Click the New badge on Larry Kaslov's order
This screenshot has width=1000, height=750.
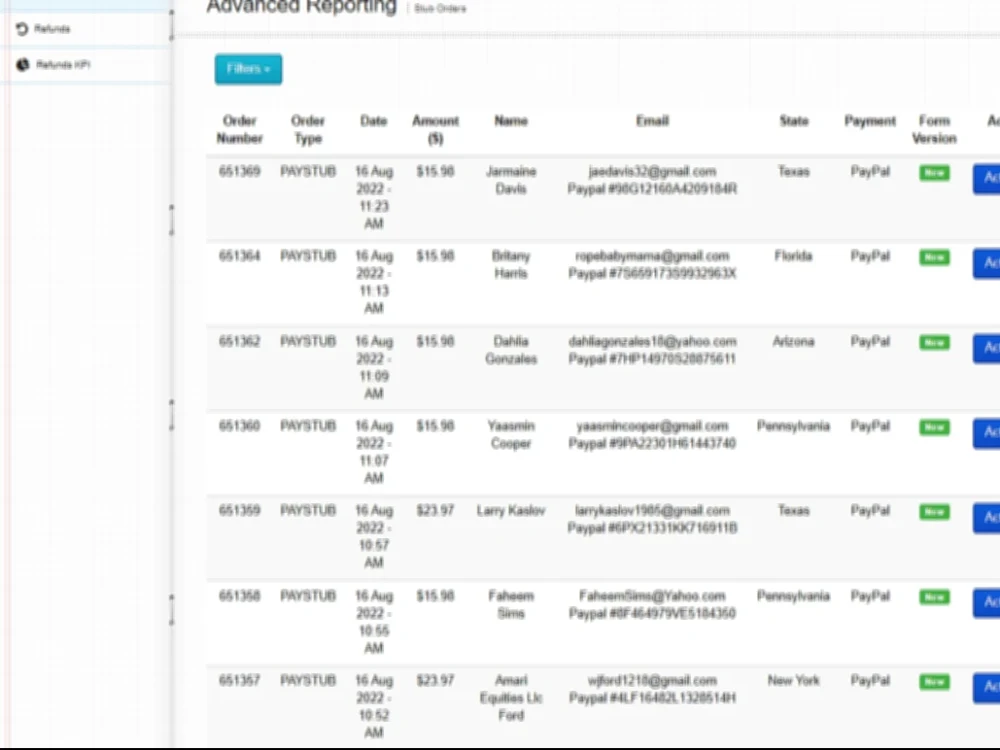(932, 513)
